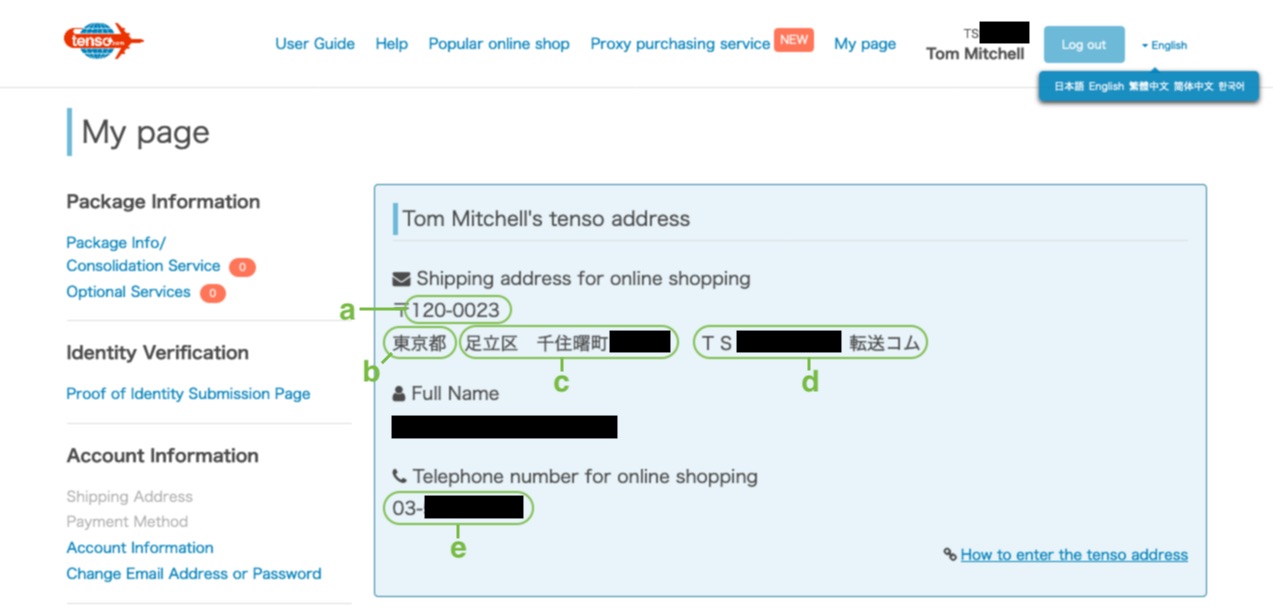The image size is (1273, 613).
Task: Click the telephone handset icon
Action: click(x=399, y=477)
